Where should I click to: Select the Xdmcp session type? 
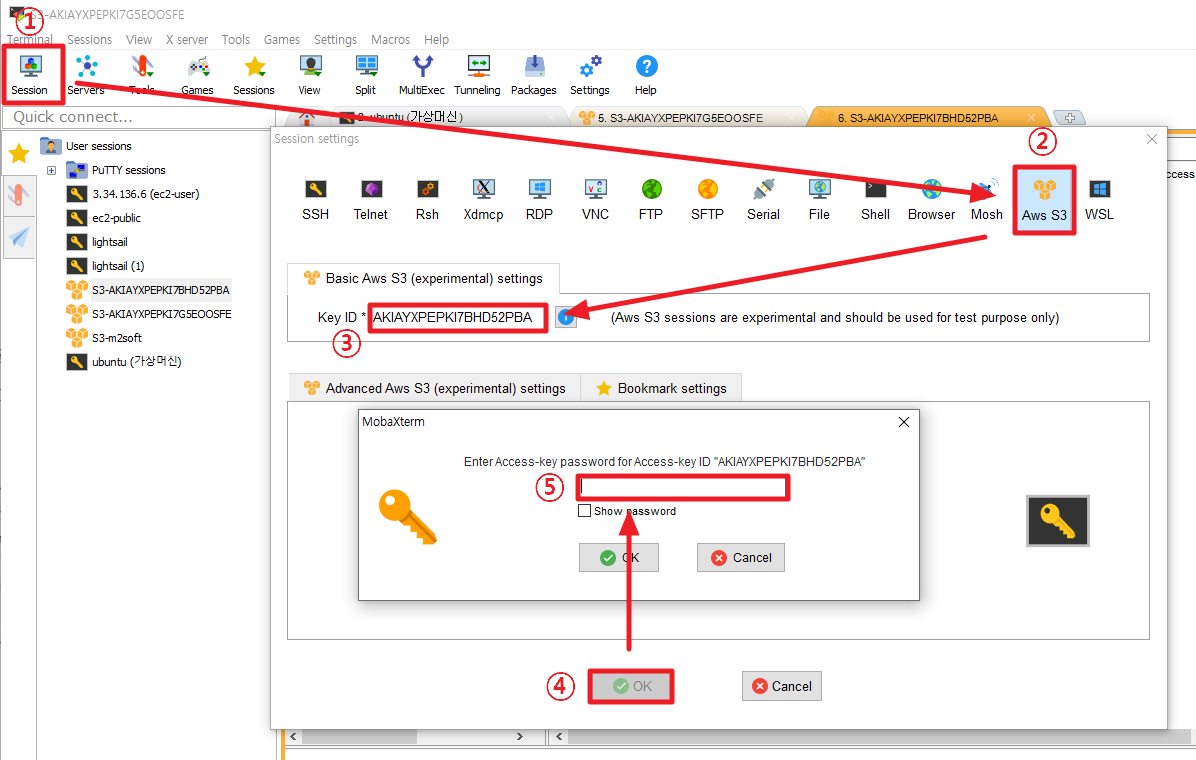point(484,200)
